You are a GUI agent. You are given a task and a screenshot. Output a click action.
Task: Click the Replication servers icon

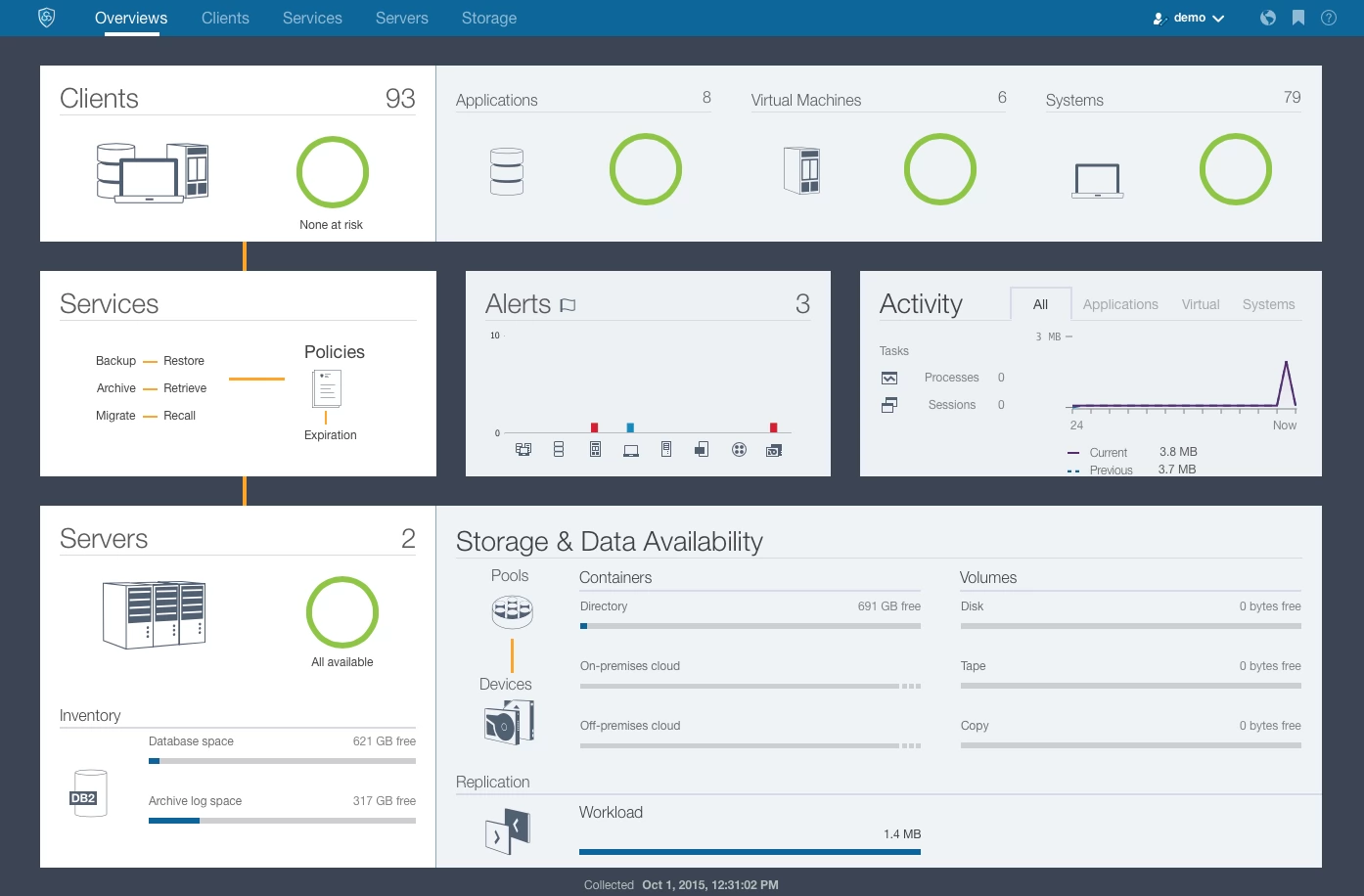508,831
